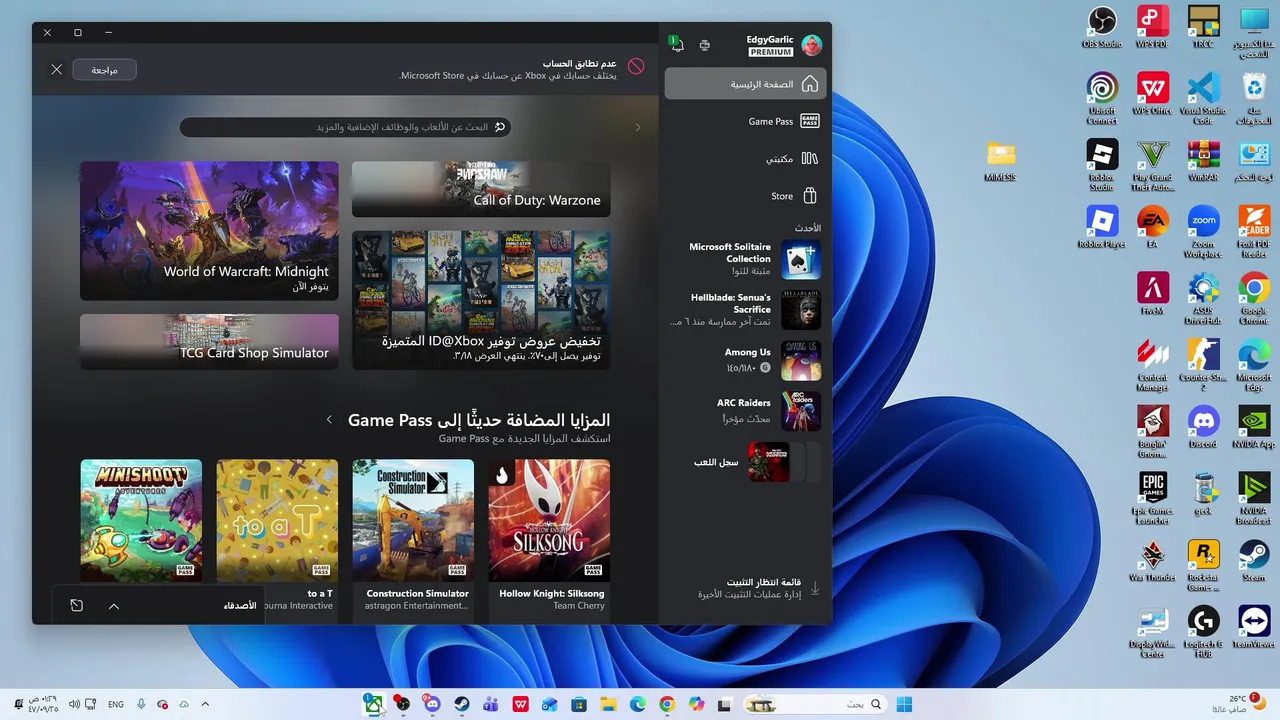Image resolution: width=1280 pixels, height=720 pixels.
Task: Open WPS Office desktop shortcut
Action: tap(1152, 94)
